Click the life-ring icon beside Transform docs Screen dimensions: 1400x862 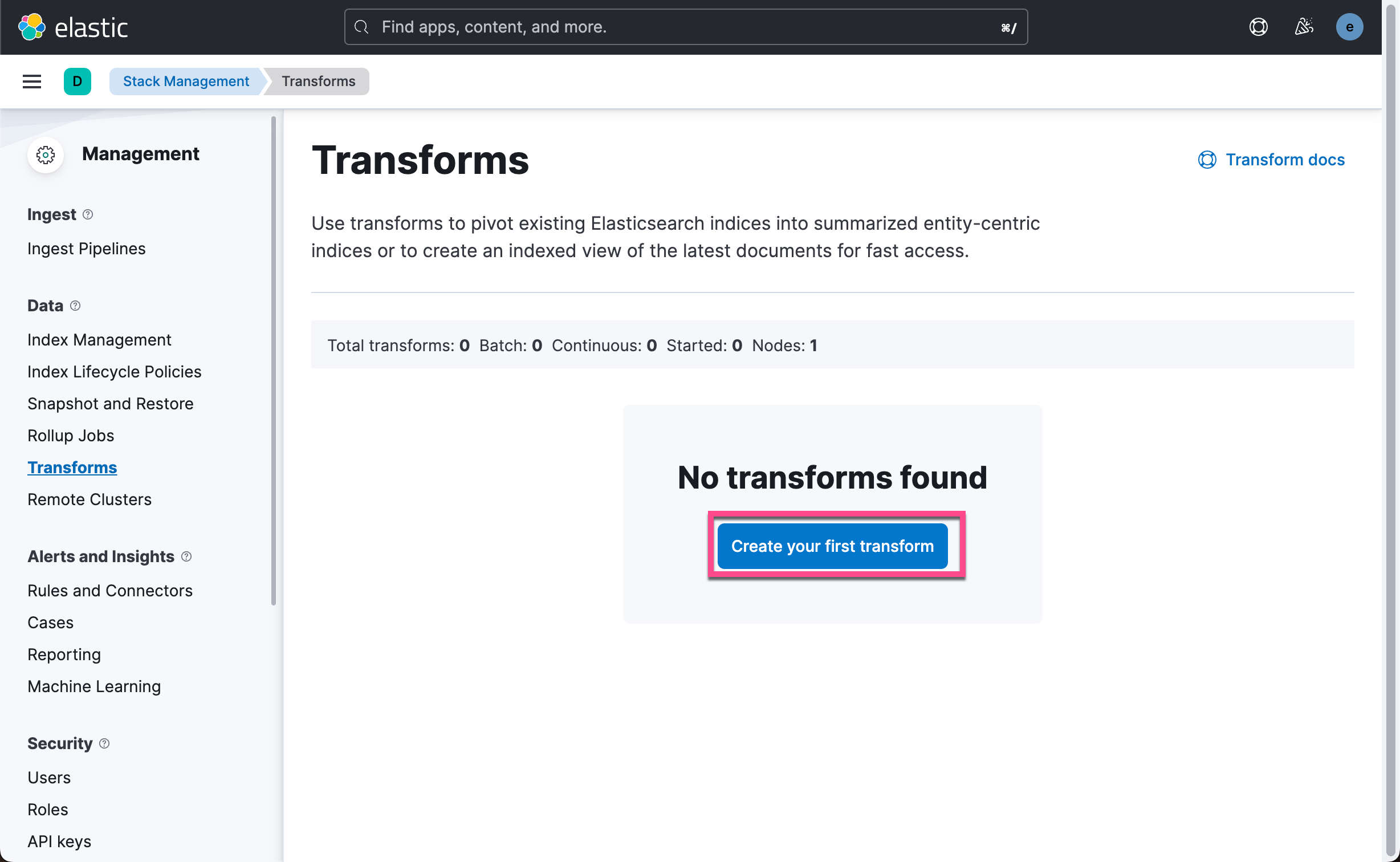[1207, 160]
